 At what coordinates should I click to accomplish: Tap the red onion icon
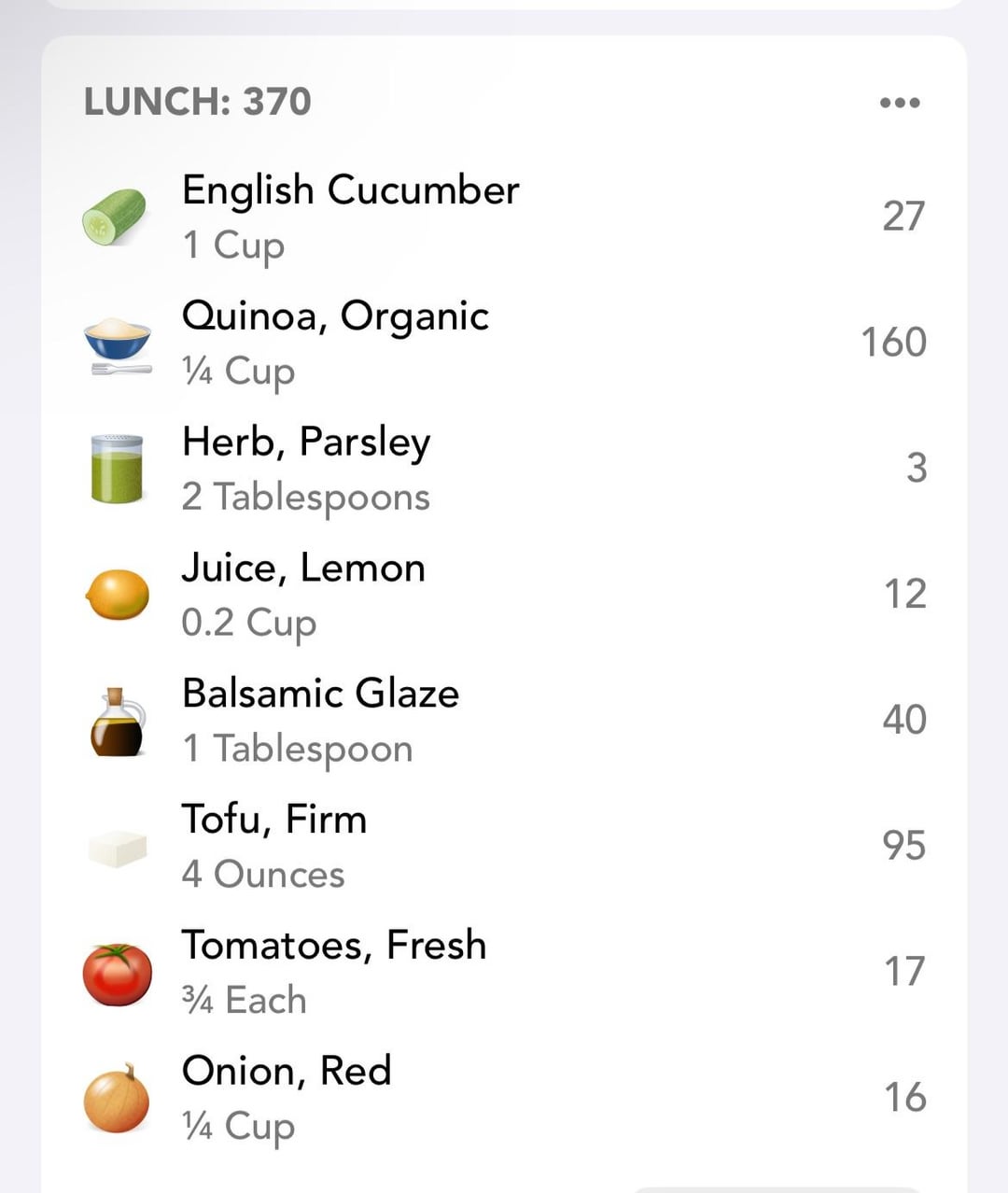(117, 1099)
